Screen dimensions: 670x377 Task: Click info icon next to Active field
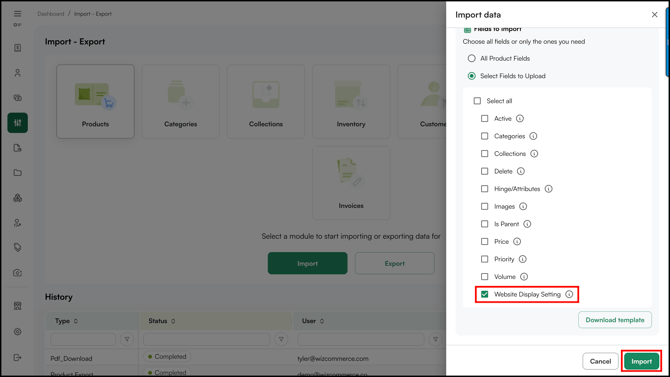[x=520, y=118]
